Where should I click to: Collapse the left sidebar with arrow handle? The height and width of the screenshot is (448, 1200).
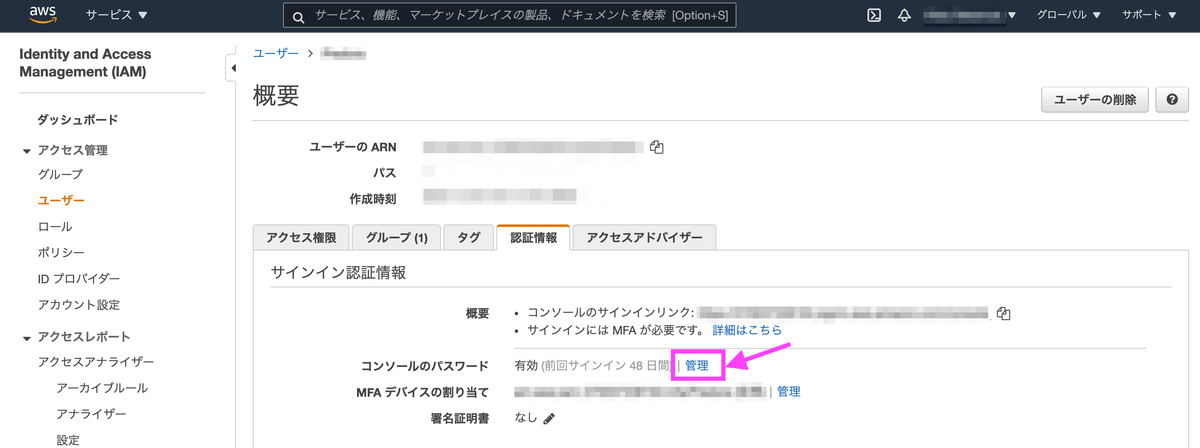[x=232, y=68]
